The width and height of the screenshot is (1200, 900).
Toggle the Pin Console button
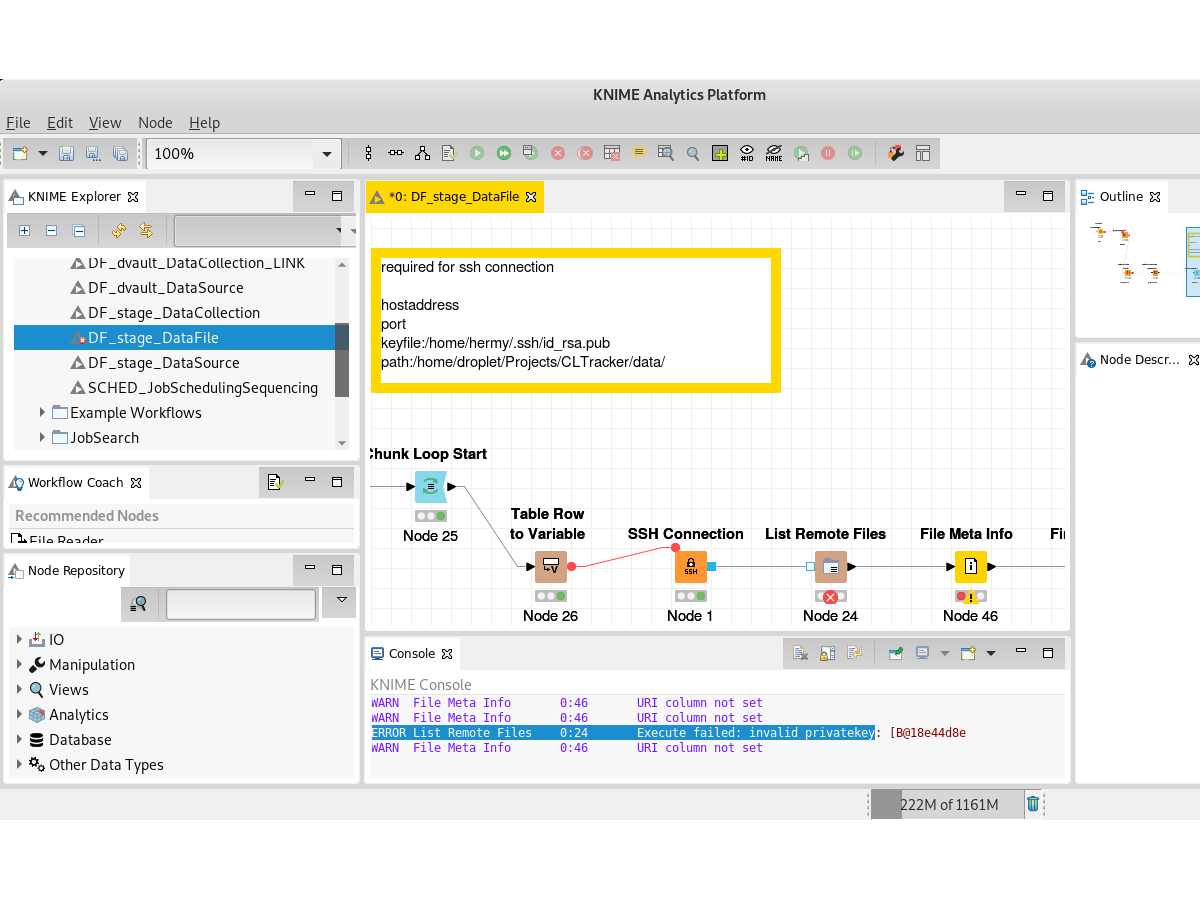[x=896, y=653]
